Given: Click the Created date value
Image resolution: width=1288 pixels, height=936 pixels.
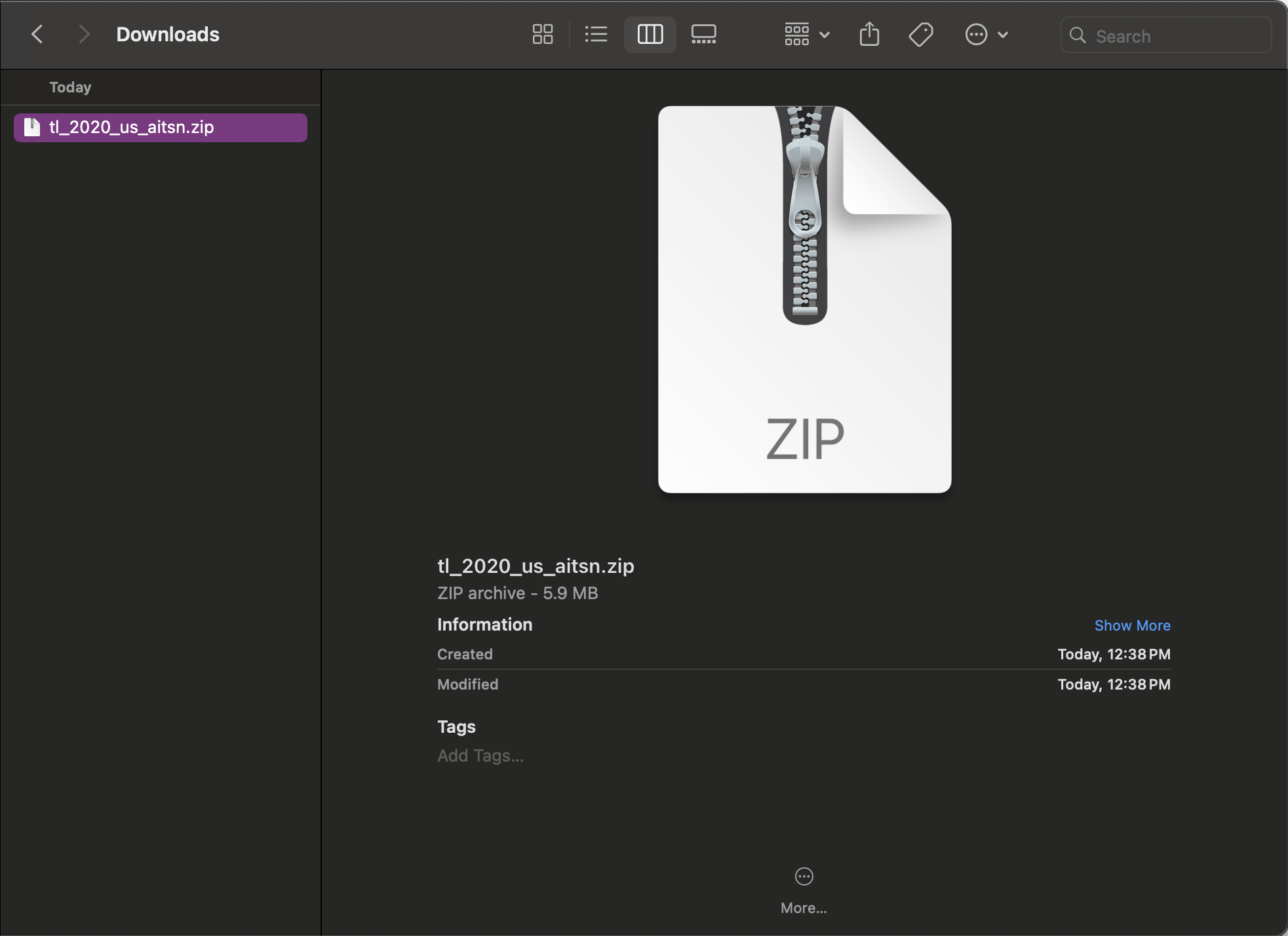Looking at the screenshot, I should click(1114, 654).
